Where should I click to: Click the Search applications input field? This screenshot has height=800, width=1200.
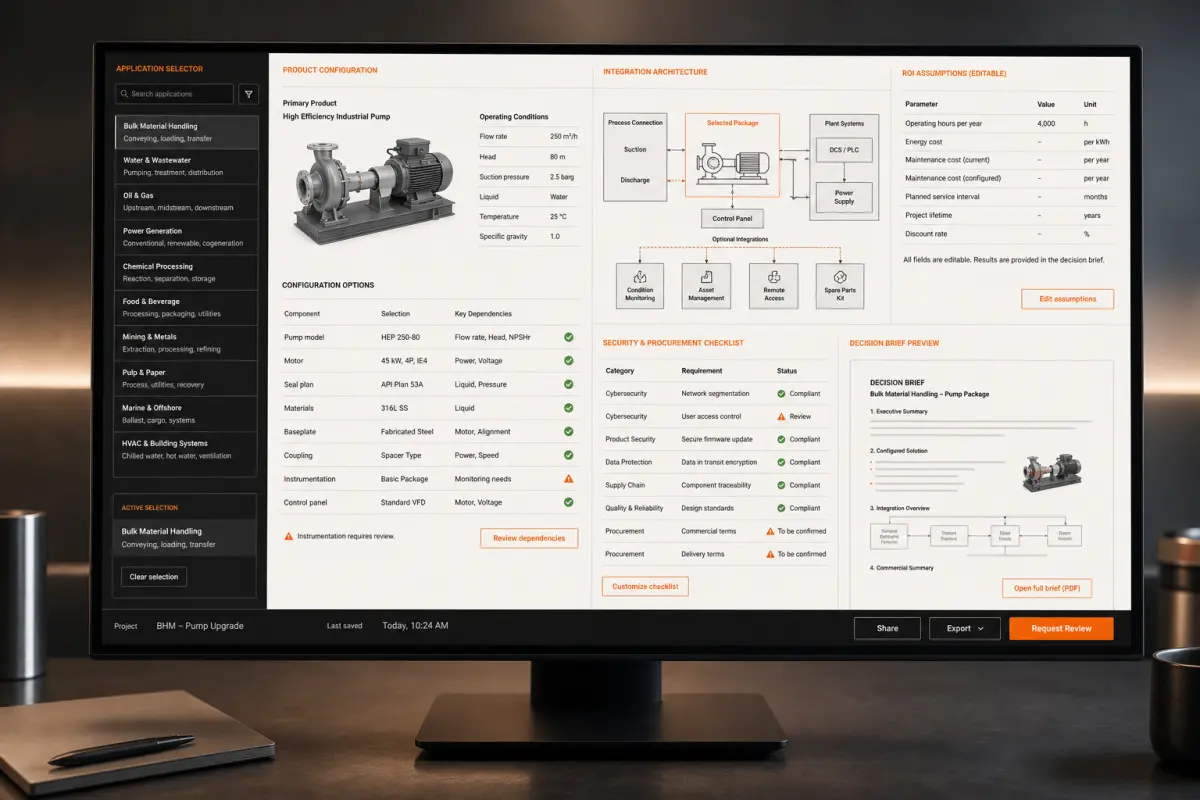click(x=175, y=94)
